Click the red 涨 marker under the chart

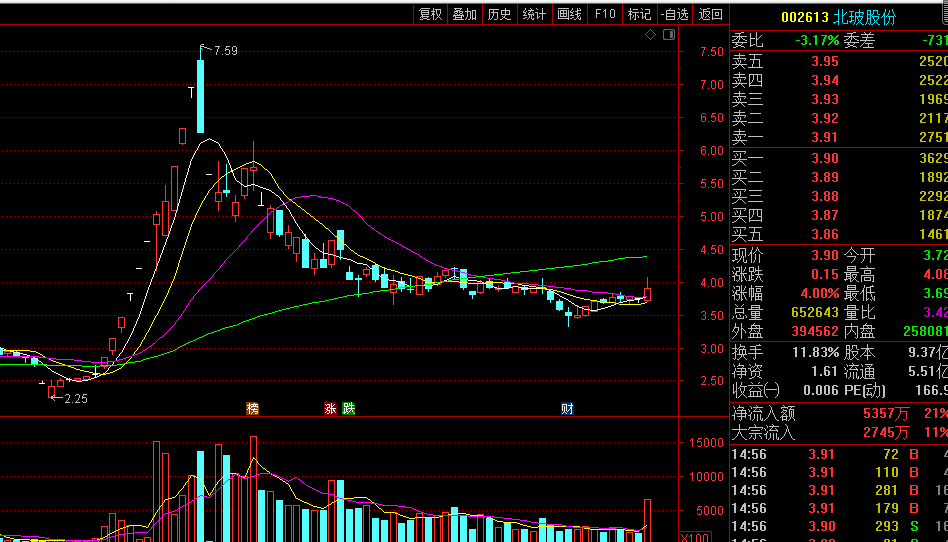331,408
